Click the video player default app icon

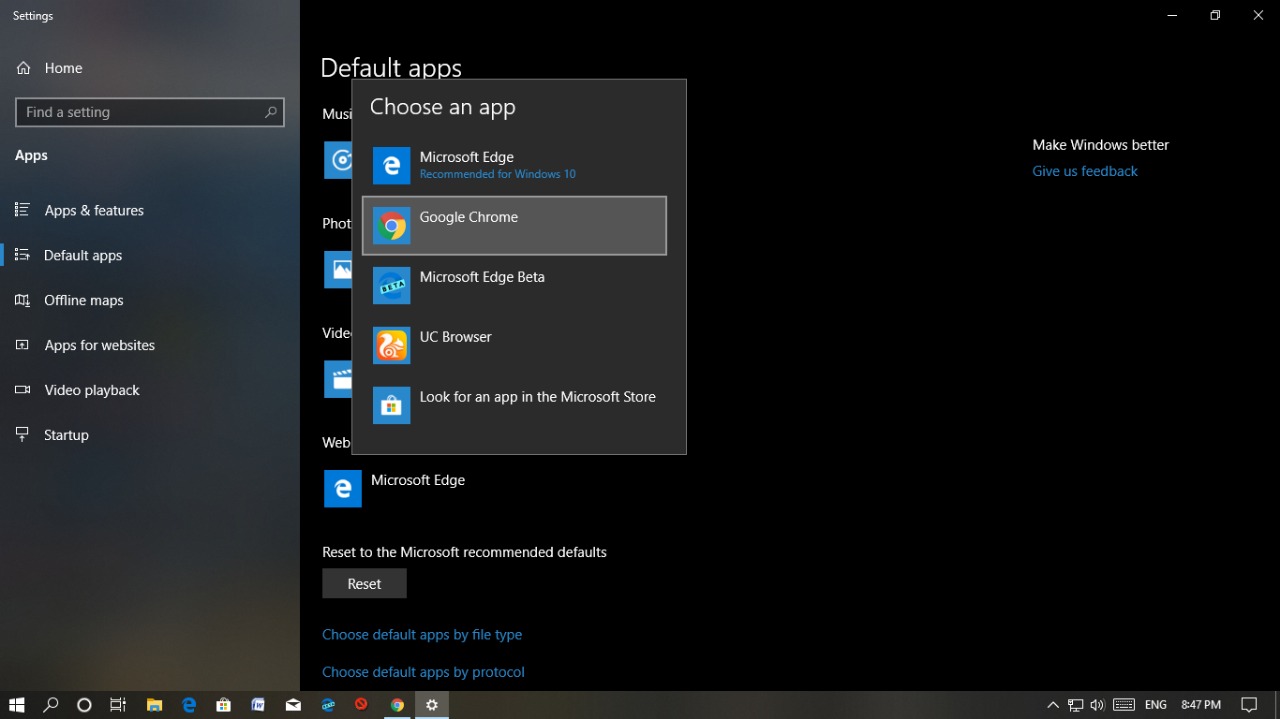[338, 379]
